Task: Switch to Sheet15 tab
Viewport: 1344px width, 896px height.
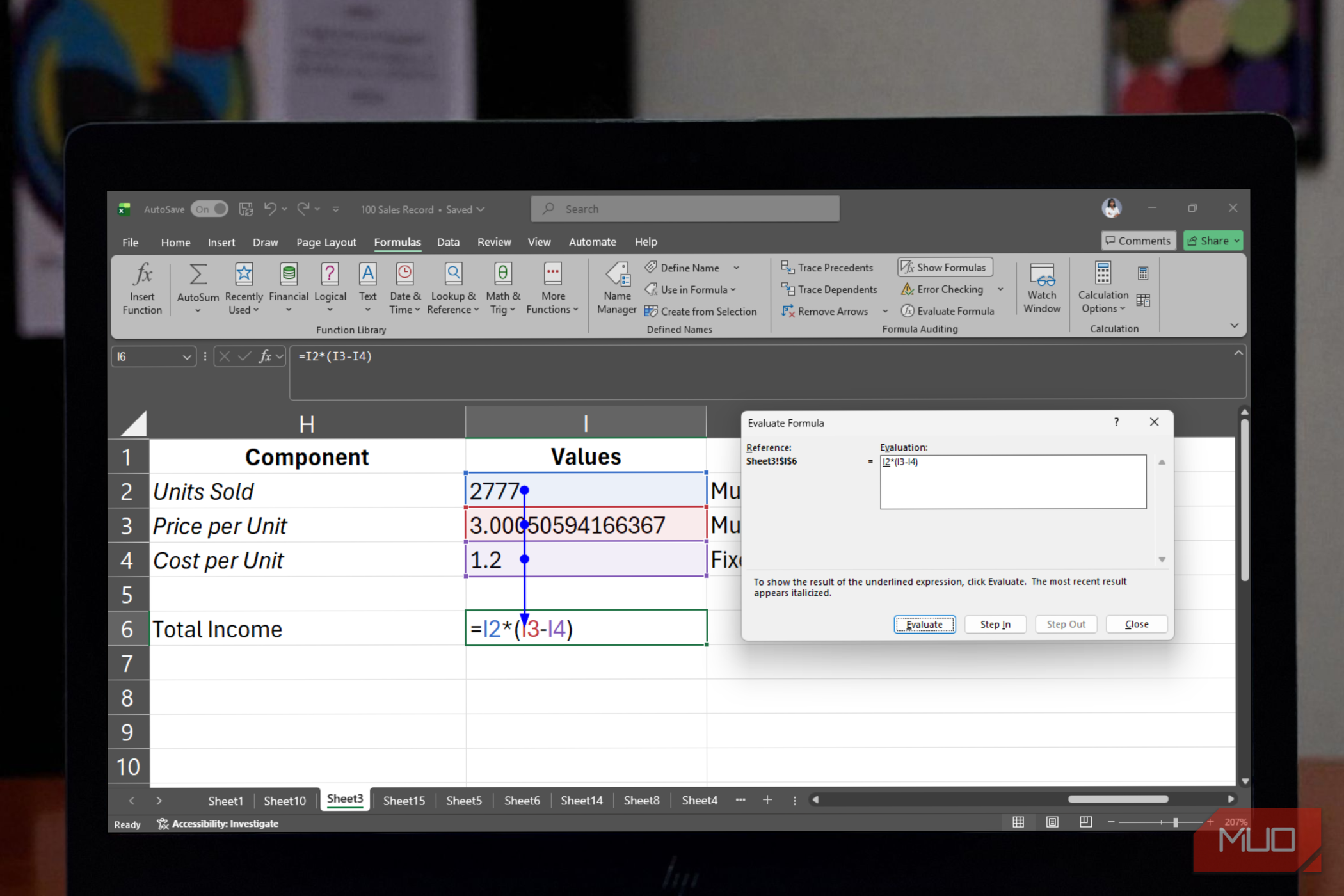Action: click(x=404, y=801)
